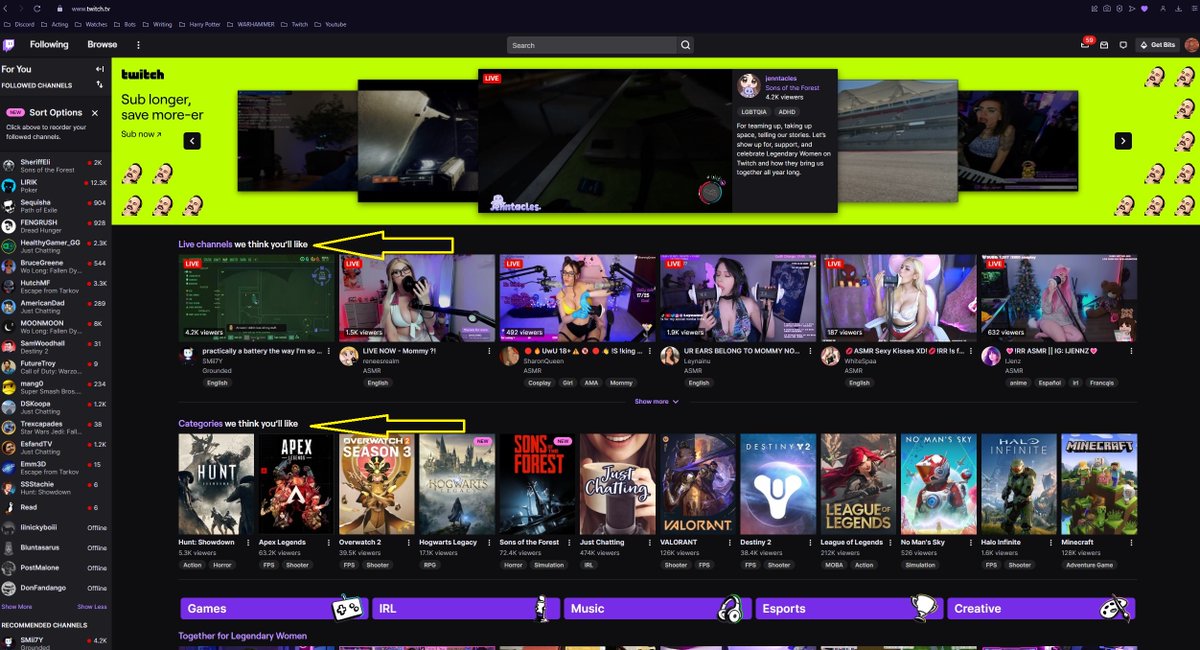Open the Games category button
This screenshot has width=1200, height=650.
click(274, 608)
